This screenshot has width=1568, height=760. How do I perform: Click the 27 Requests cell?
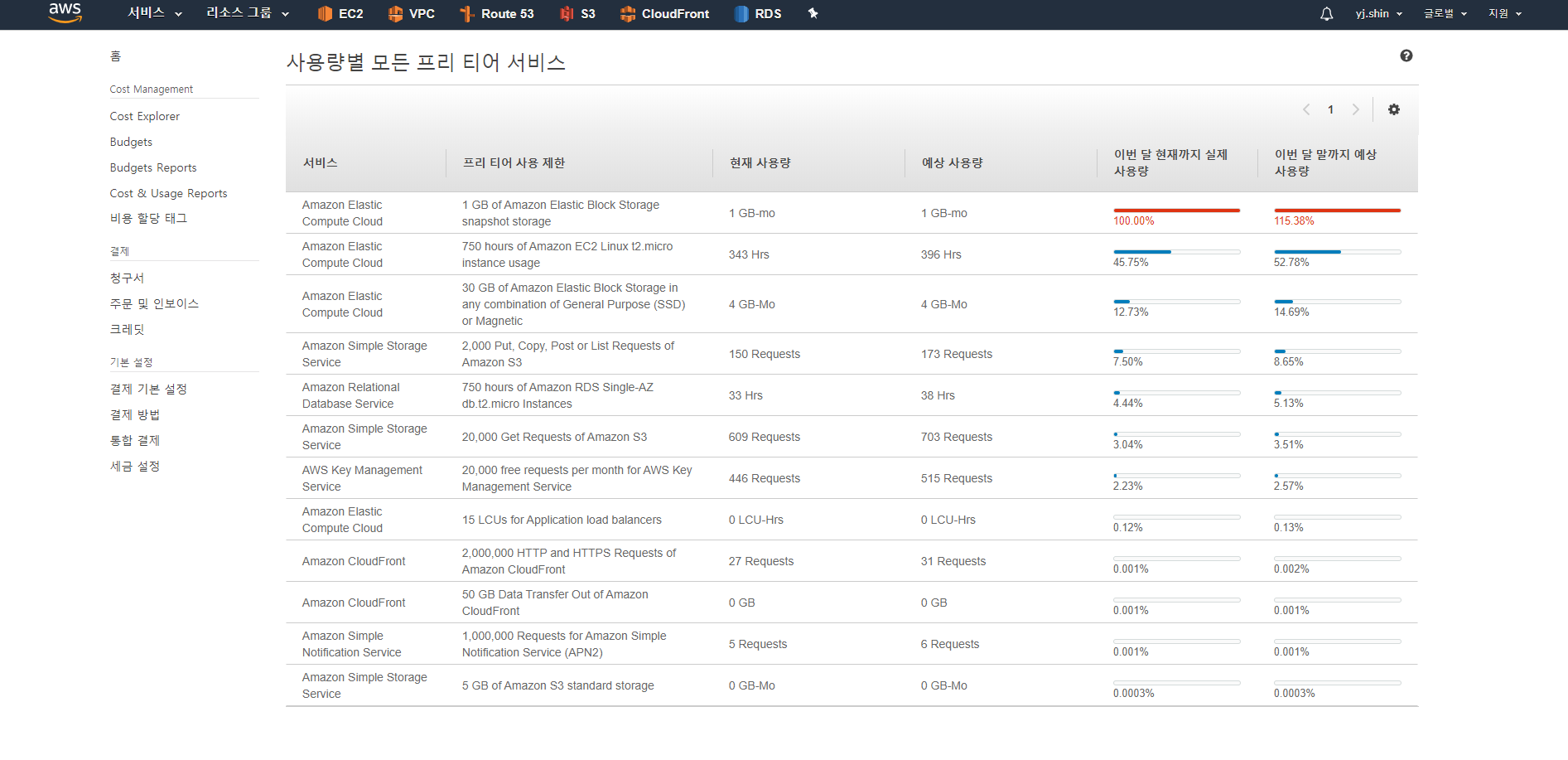[761, 561]
